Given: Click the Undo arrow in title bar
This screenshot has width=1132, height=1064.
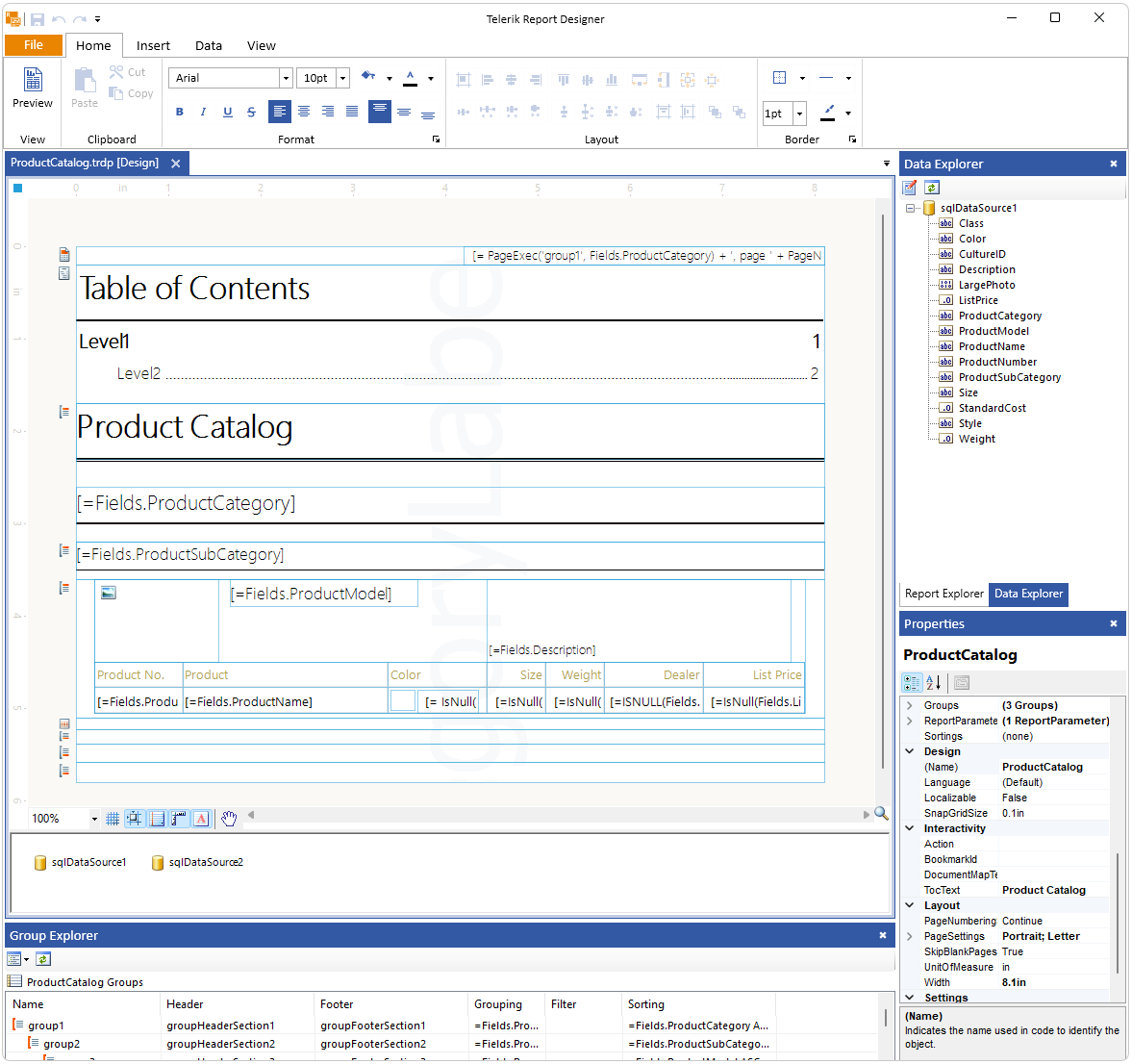Looking at the screenshot, I should click(59, 19).
